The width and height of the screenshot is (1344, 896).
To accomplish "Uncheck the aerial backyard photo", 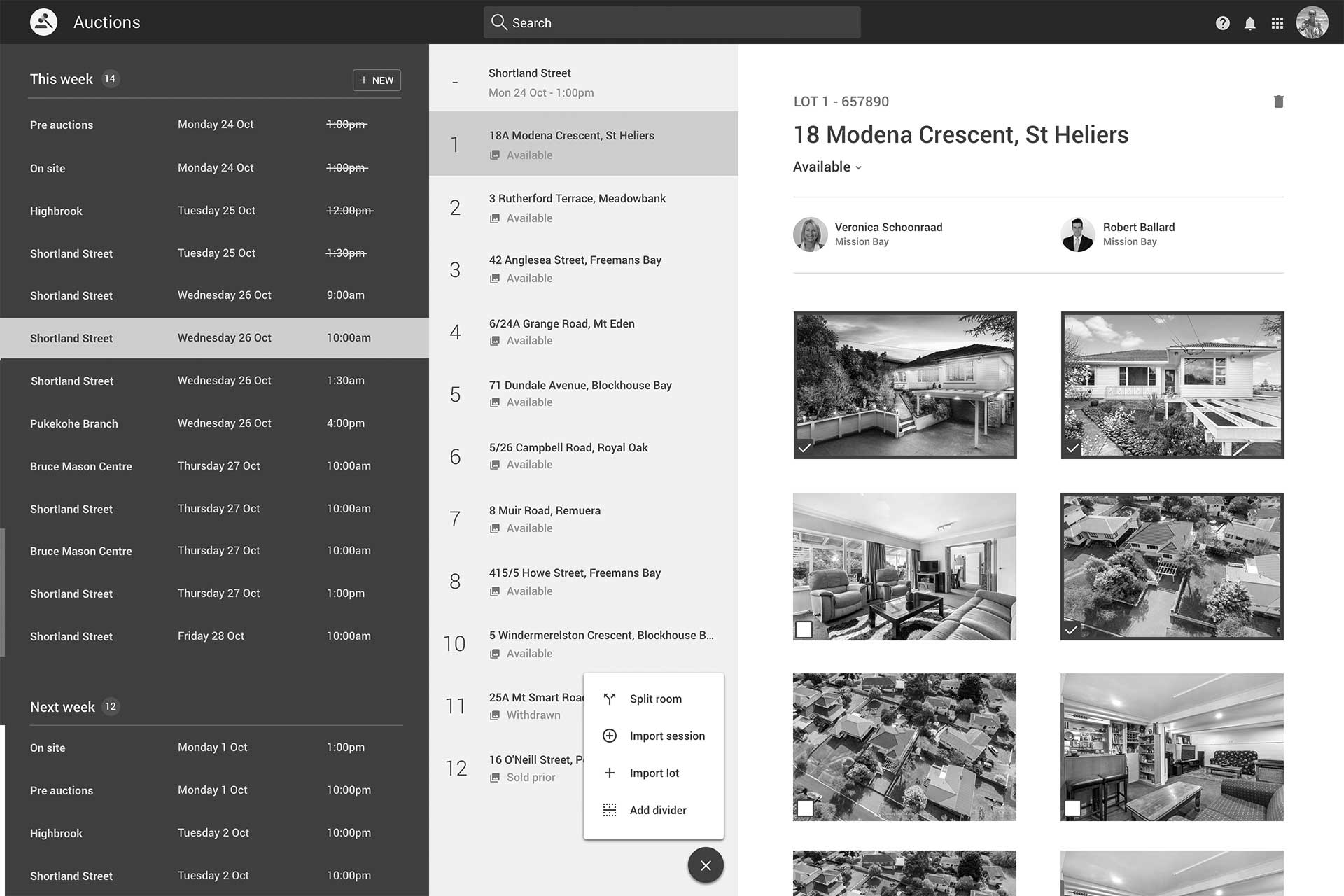I will tap(1072, 629).
